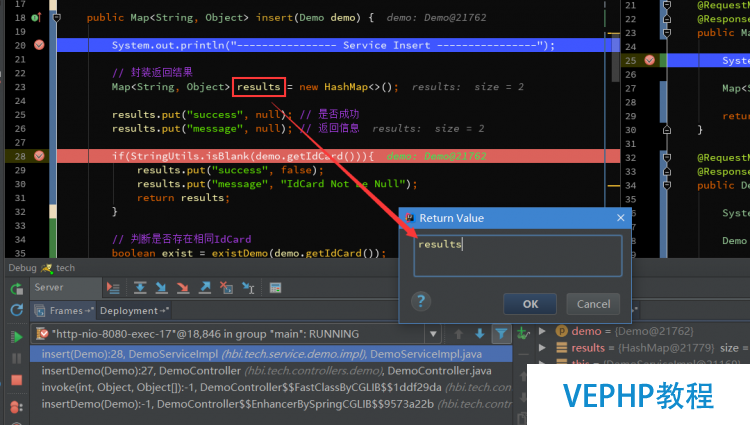Click the editor vertical scrollbar thumb
Viewport: 750px width, 425px height.
616,57
